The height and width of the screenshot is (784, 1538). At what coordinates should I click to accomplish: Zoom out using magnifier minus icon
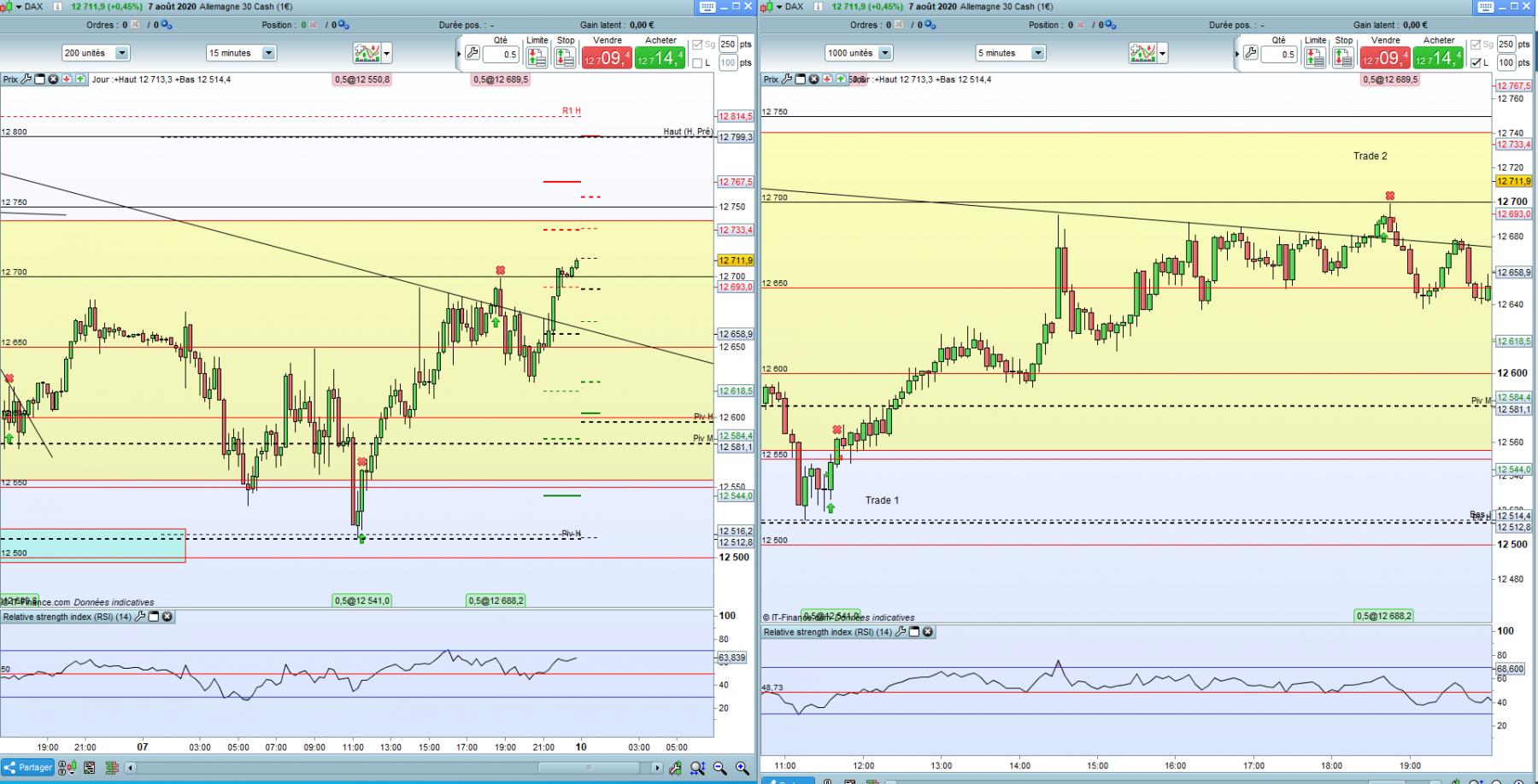coord(719,768)
